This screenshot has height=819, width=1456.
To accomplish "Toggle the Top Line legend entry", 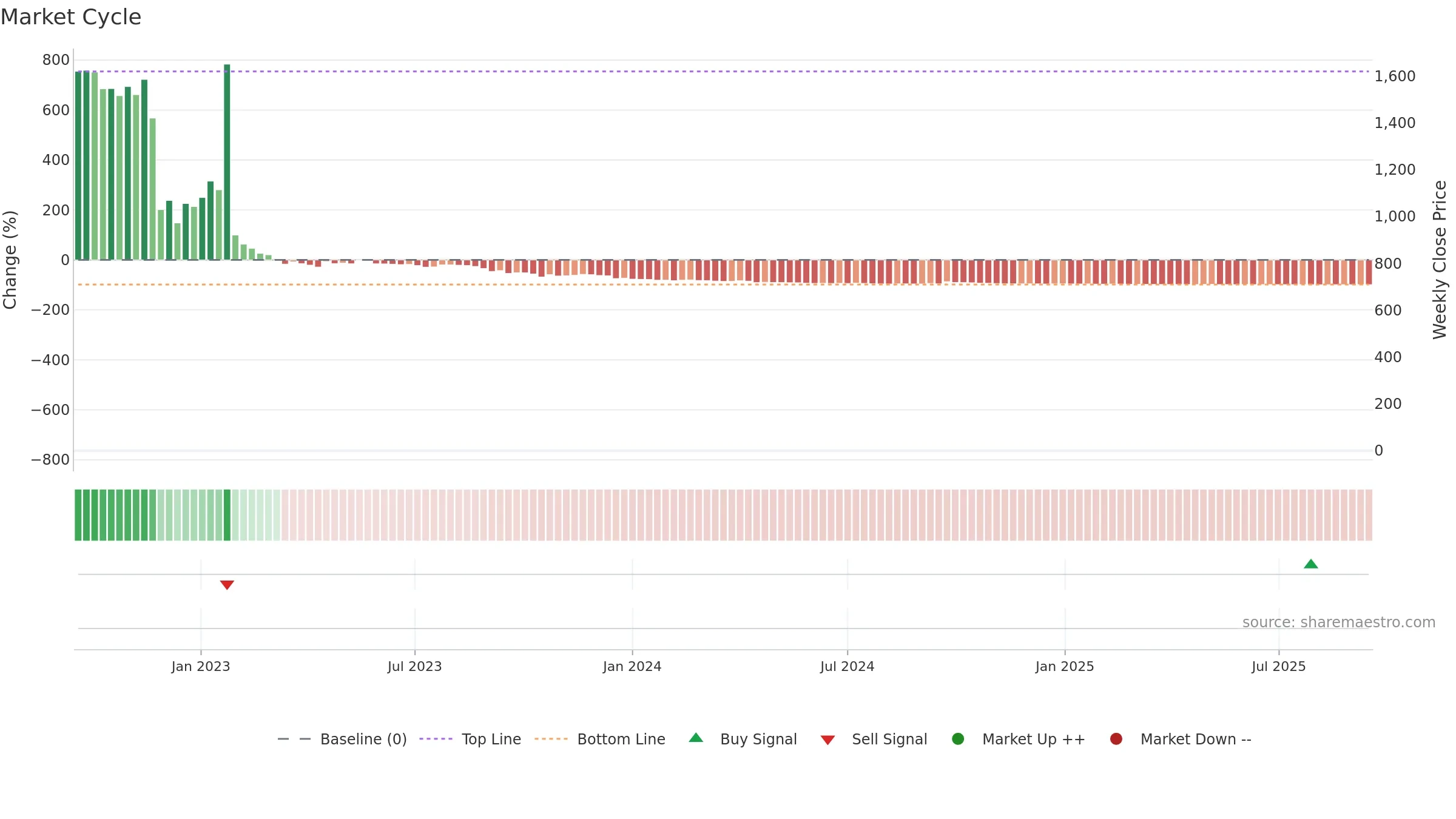I will [x=470, y=739].
